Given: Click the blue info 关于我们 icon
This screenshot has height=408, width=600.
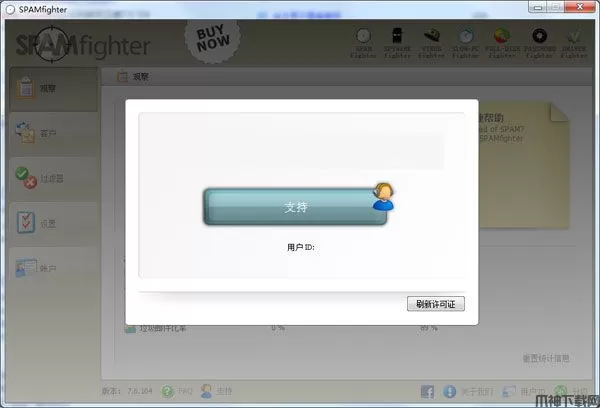Looking at the screenshot, I should (450, 391).
